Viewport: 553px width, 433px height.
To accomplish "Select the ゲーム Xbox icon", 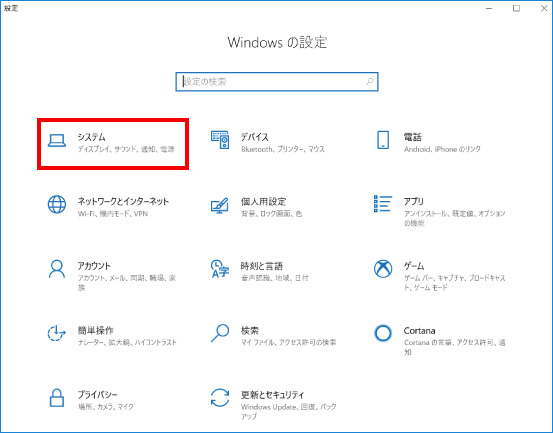I will click(x=383, y=269).
